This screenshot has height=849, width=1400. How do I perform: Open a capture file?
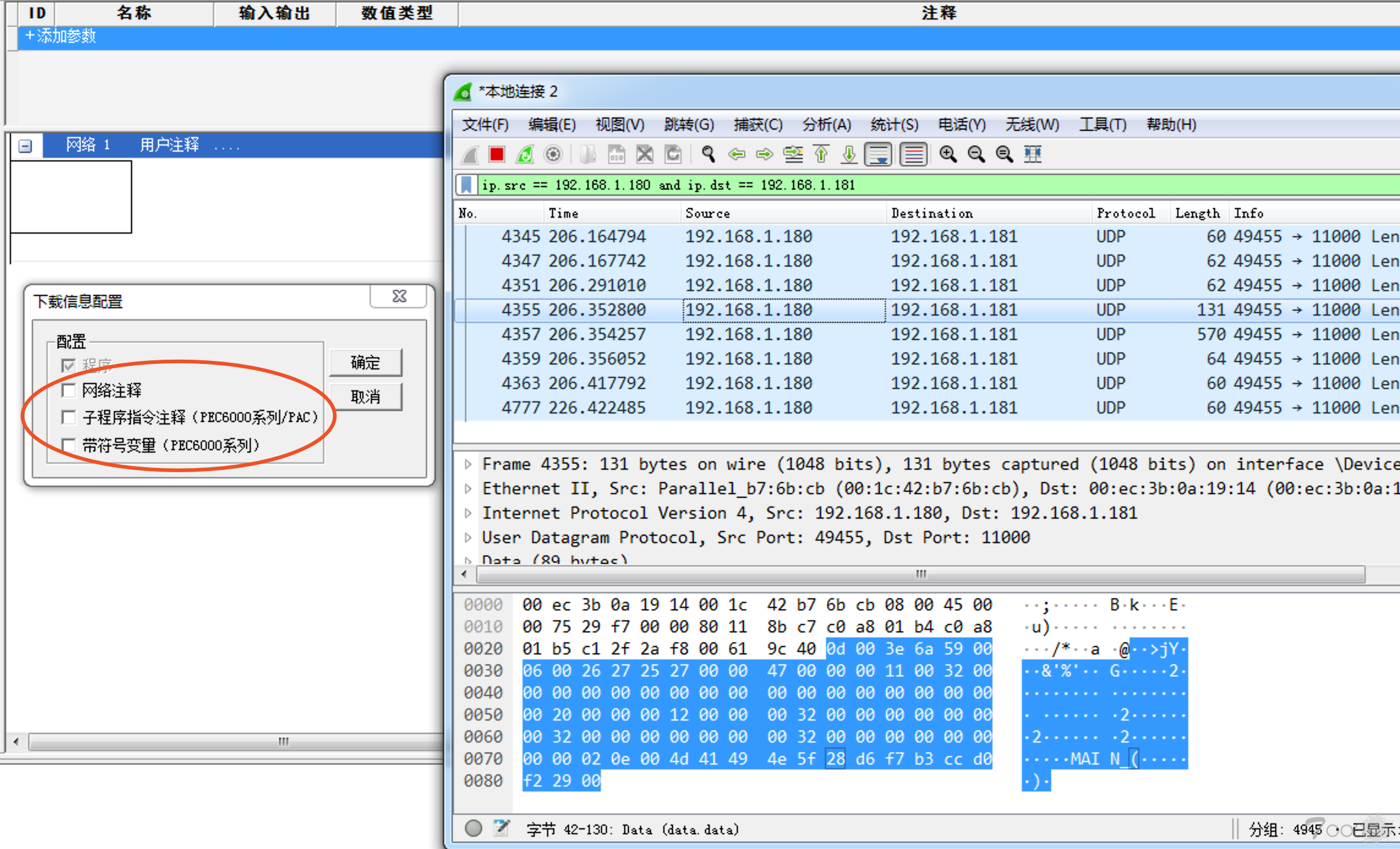click(588, 155)
